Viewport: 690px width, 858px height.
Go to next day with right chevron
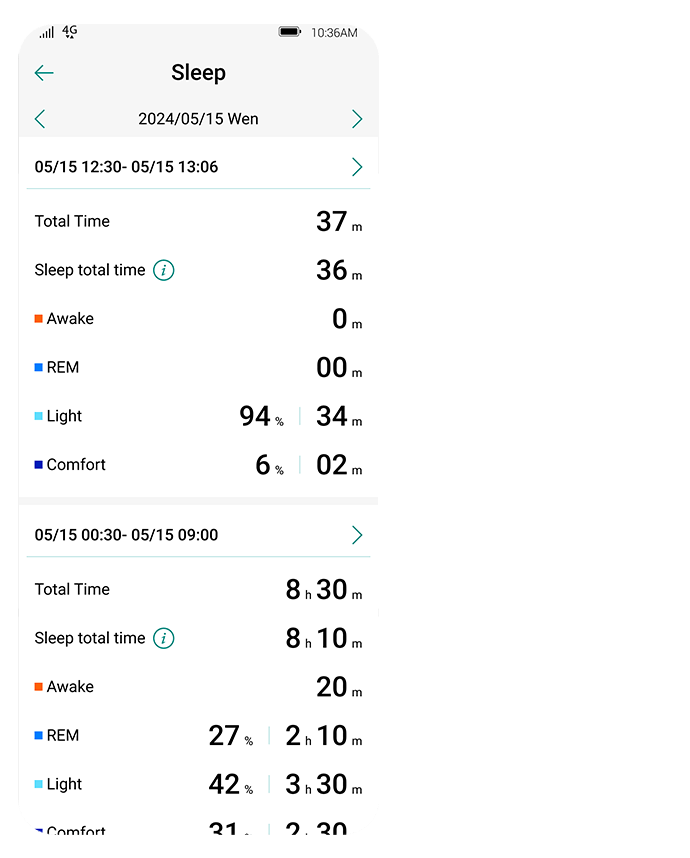click(x=357, y=119)
